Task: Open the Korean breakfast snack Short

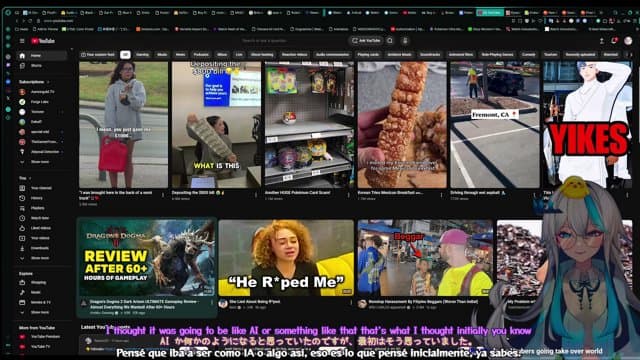Action: tap(402, 125)
